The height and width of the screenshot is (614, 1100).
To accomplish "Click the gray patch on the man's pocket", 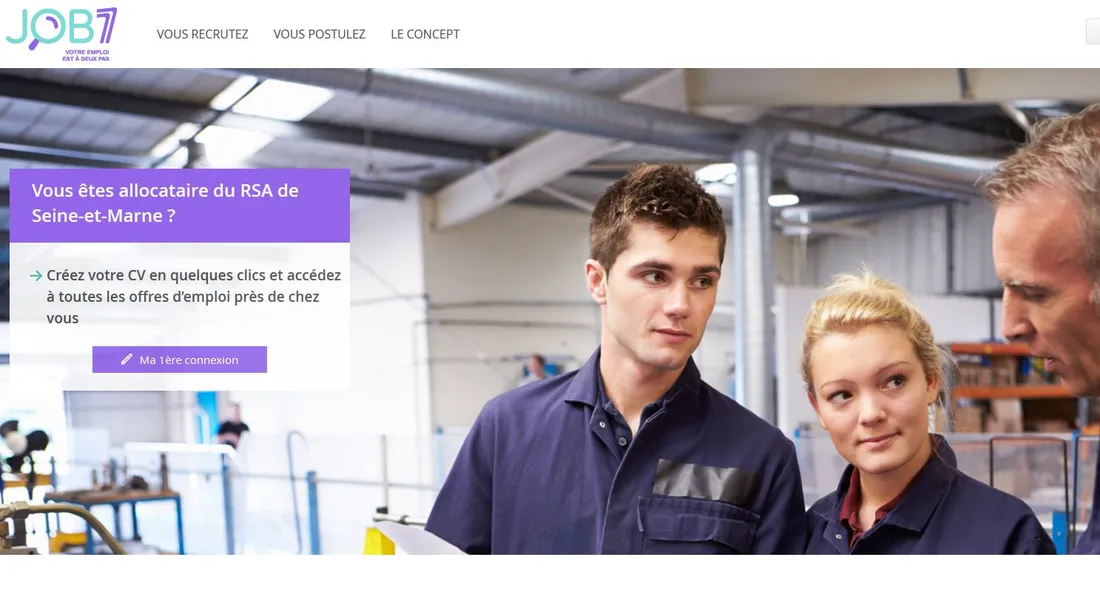I will pos(706,481).
